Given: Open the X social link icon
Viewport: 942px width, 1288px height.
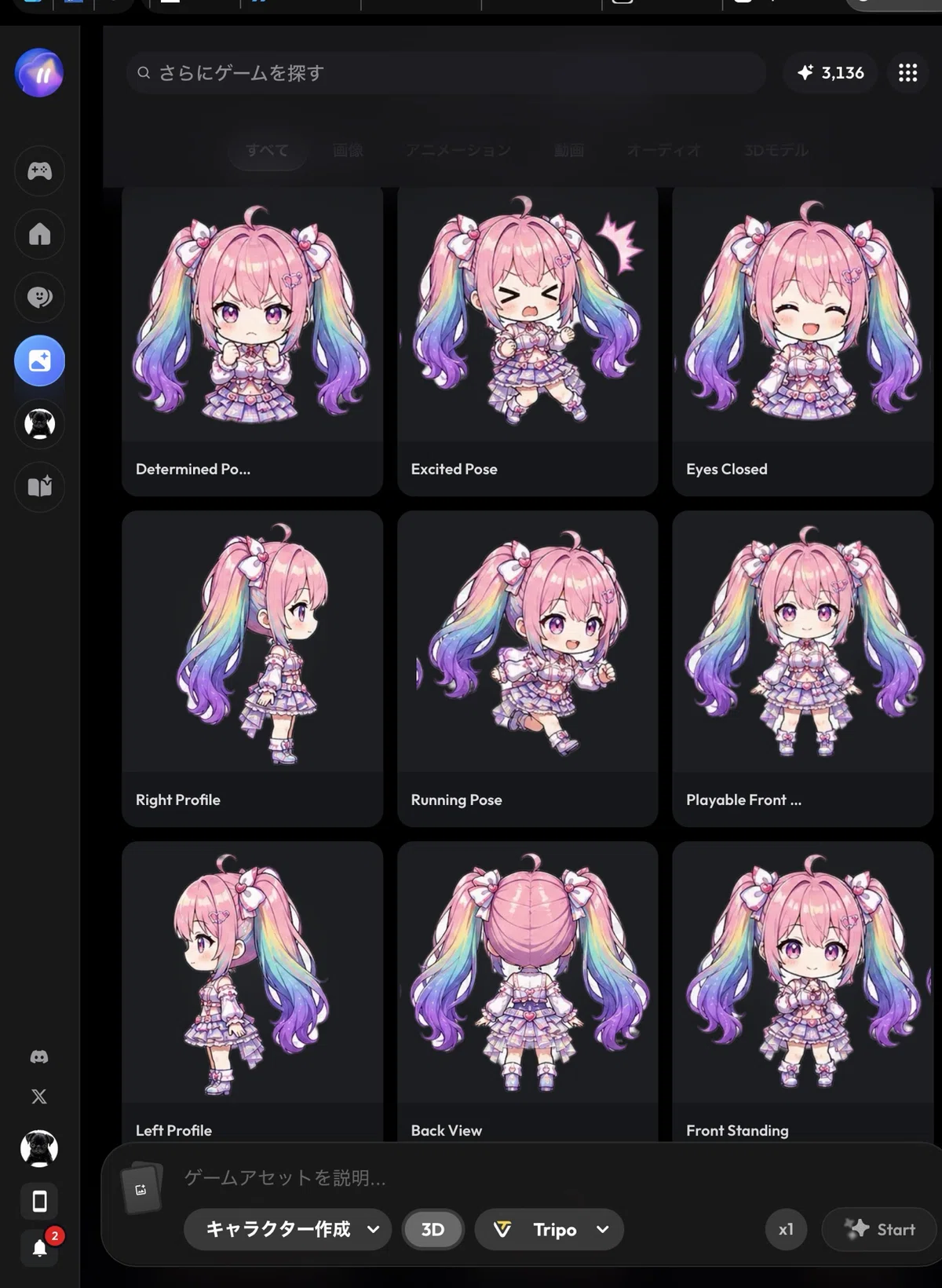Looking at the screenshot, I should [x=39, y=1096].
